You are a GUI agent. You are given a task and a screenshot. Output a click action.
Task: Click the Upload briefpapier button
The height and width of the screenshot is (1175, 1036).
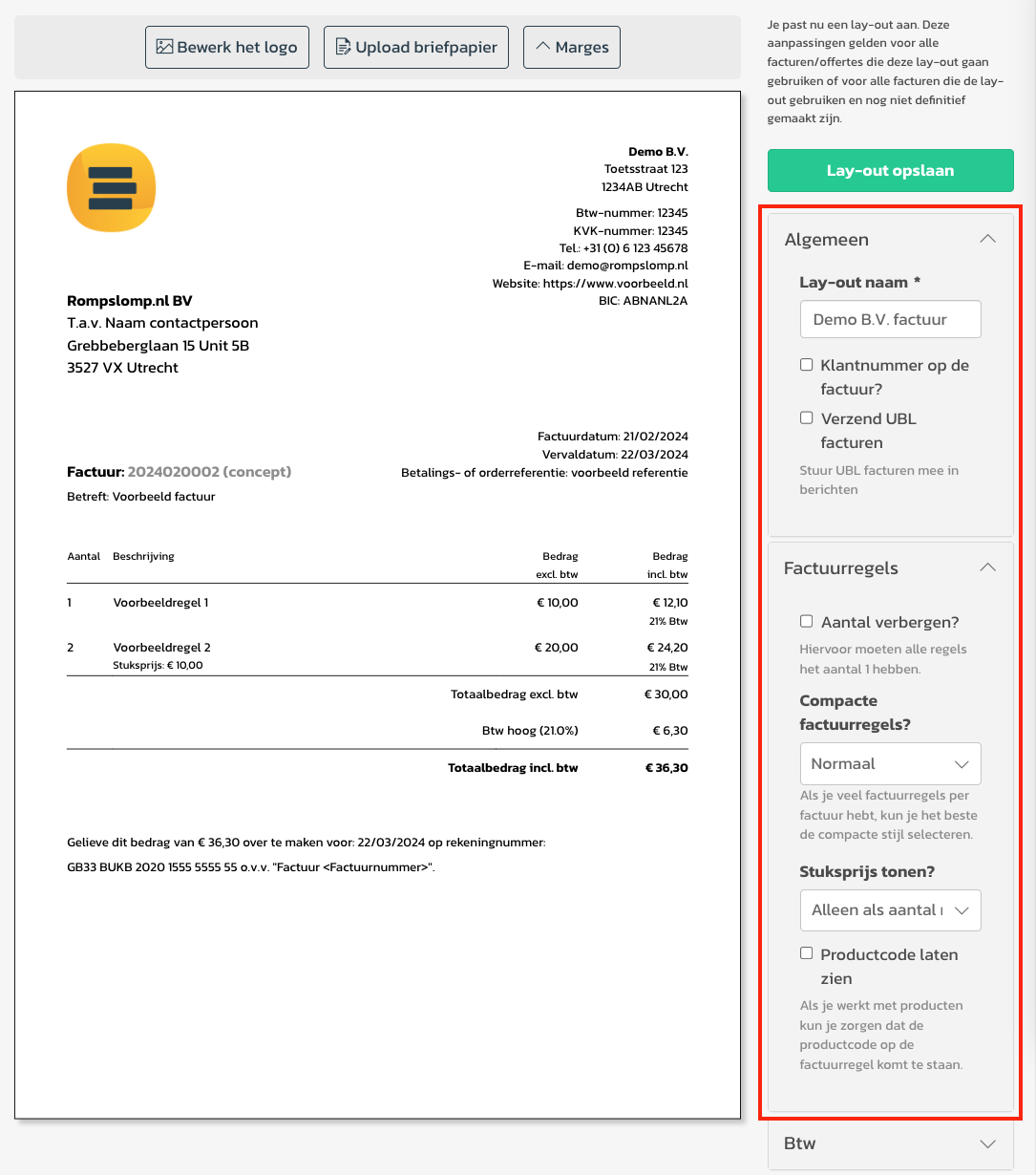click(415, 46)
